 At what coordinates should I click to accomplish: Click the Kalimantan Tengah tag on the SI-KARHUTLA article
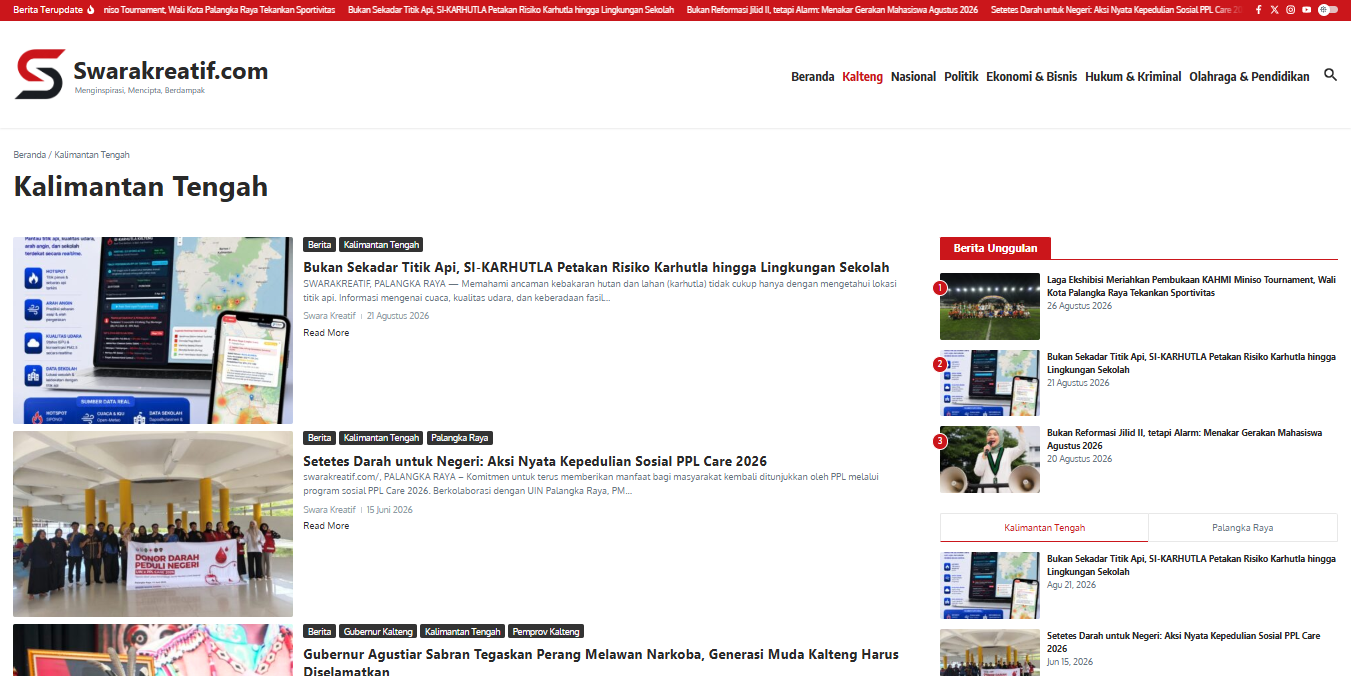pos(381,244)
